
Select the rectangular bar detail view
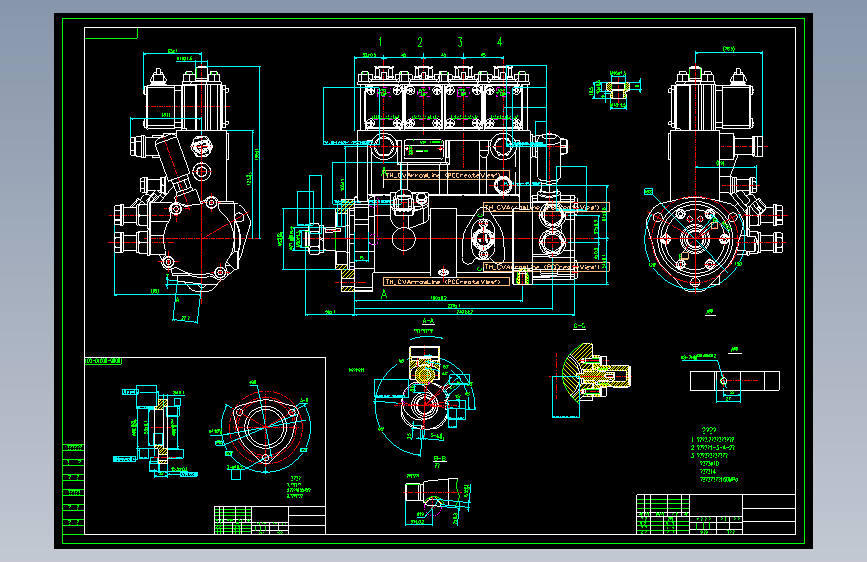coord(734,381)
